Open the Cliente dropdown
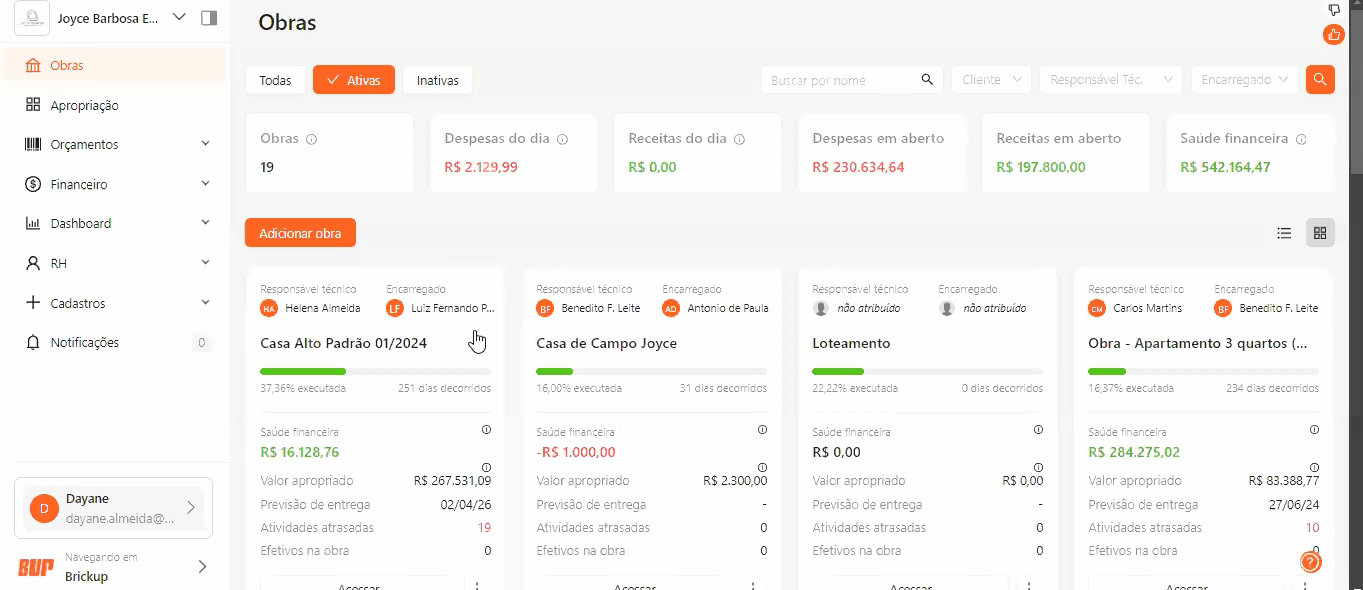The height and width of the screenshot is (590, 1363). click(990, 80)
